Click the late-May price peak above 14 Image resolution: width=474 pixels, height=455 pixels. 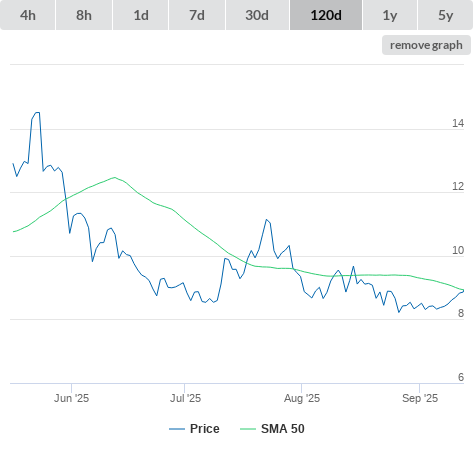[x=38, y=113]
